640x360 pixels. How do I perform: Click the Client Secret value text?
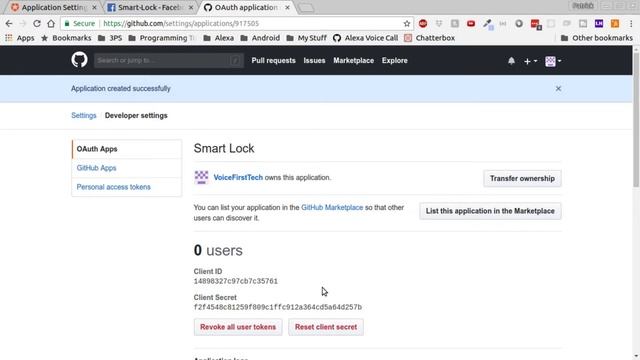click(x=278, y=307)
